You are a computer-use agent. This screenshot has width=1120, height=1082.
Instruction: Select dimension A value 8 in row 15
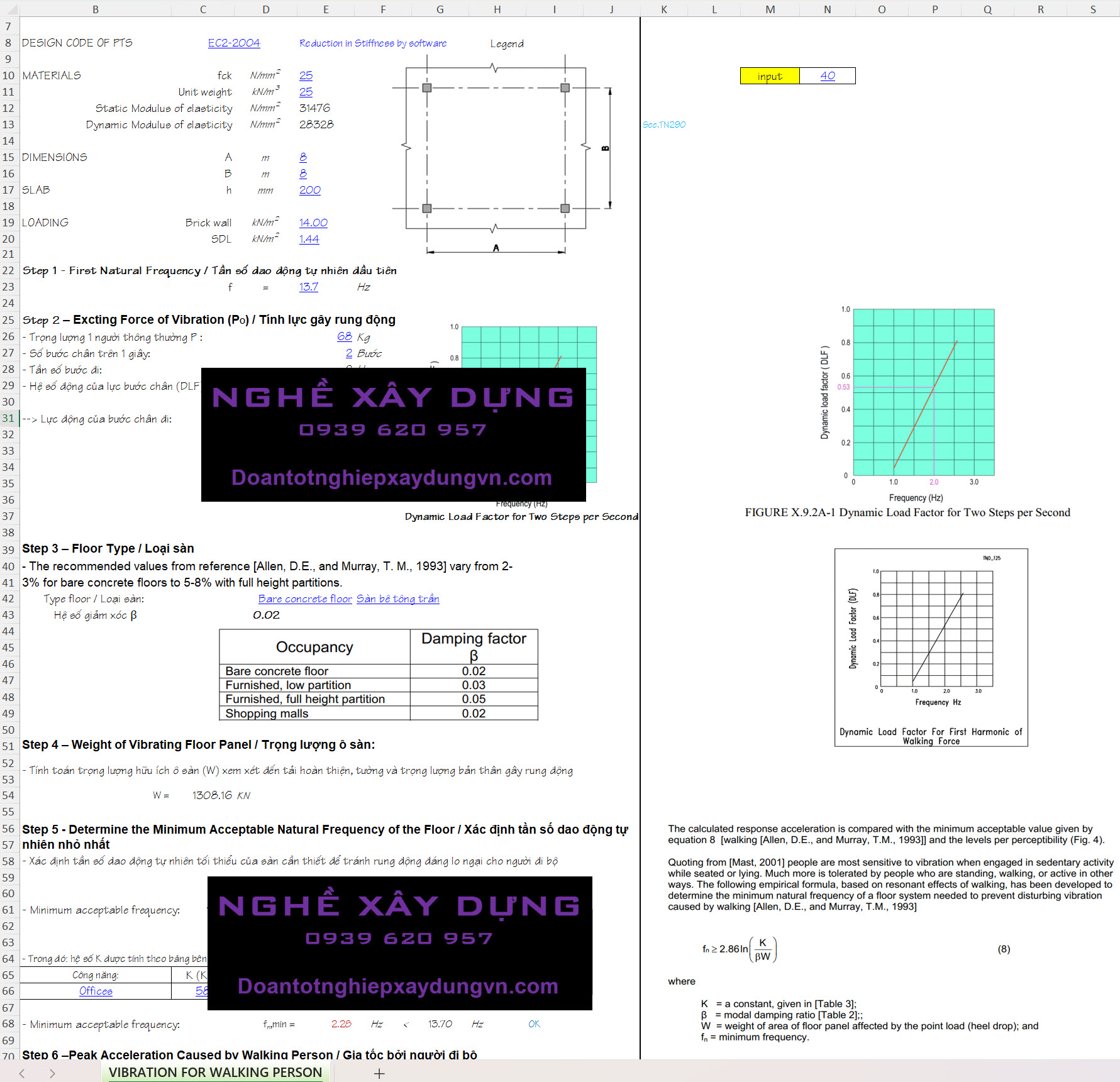click(303, 157)
